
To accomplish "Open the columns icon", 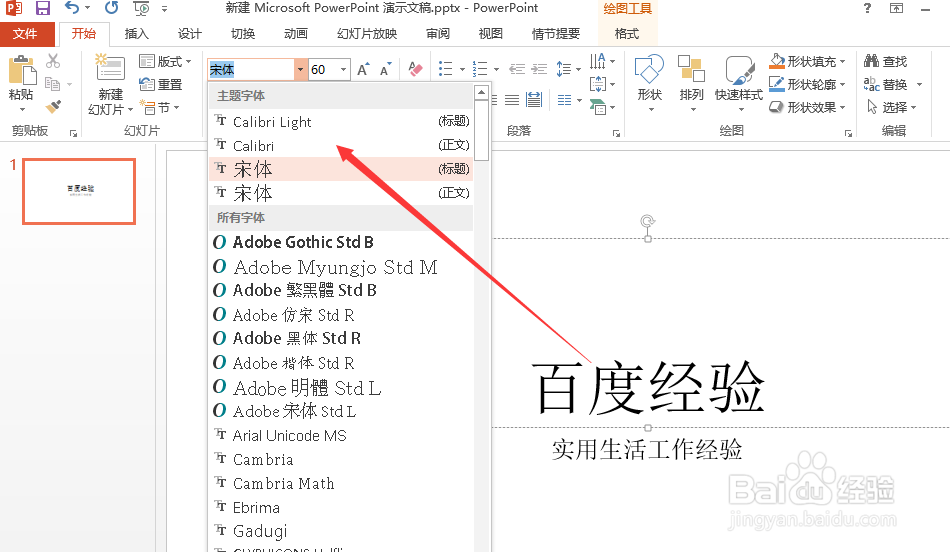I will click(564, 100).
